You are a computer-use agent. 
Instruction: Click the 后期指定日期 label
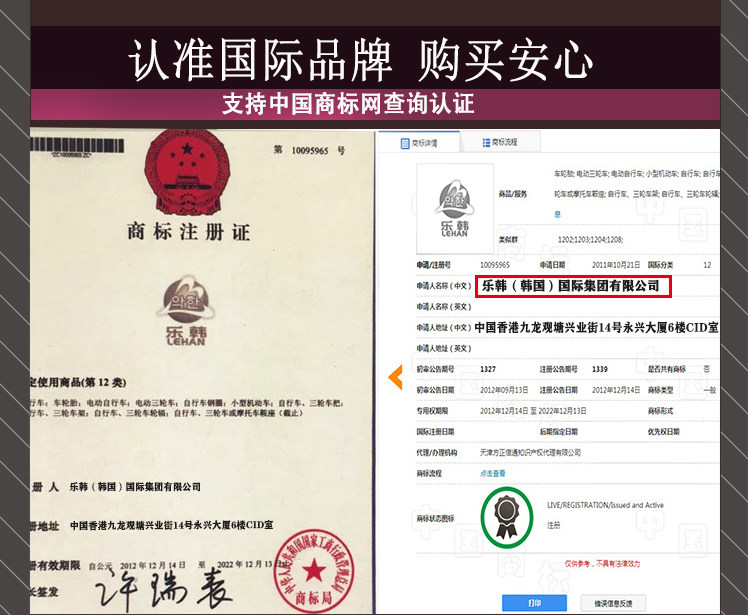coord(559,432)
